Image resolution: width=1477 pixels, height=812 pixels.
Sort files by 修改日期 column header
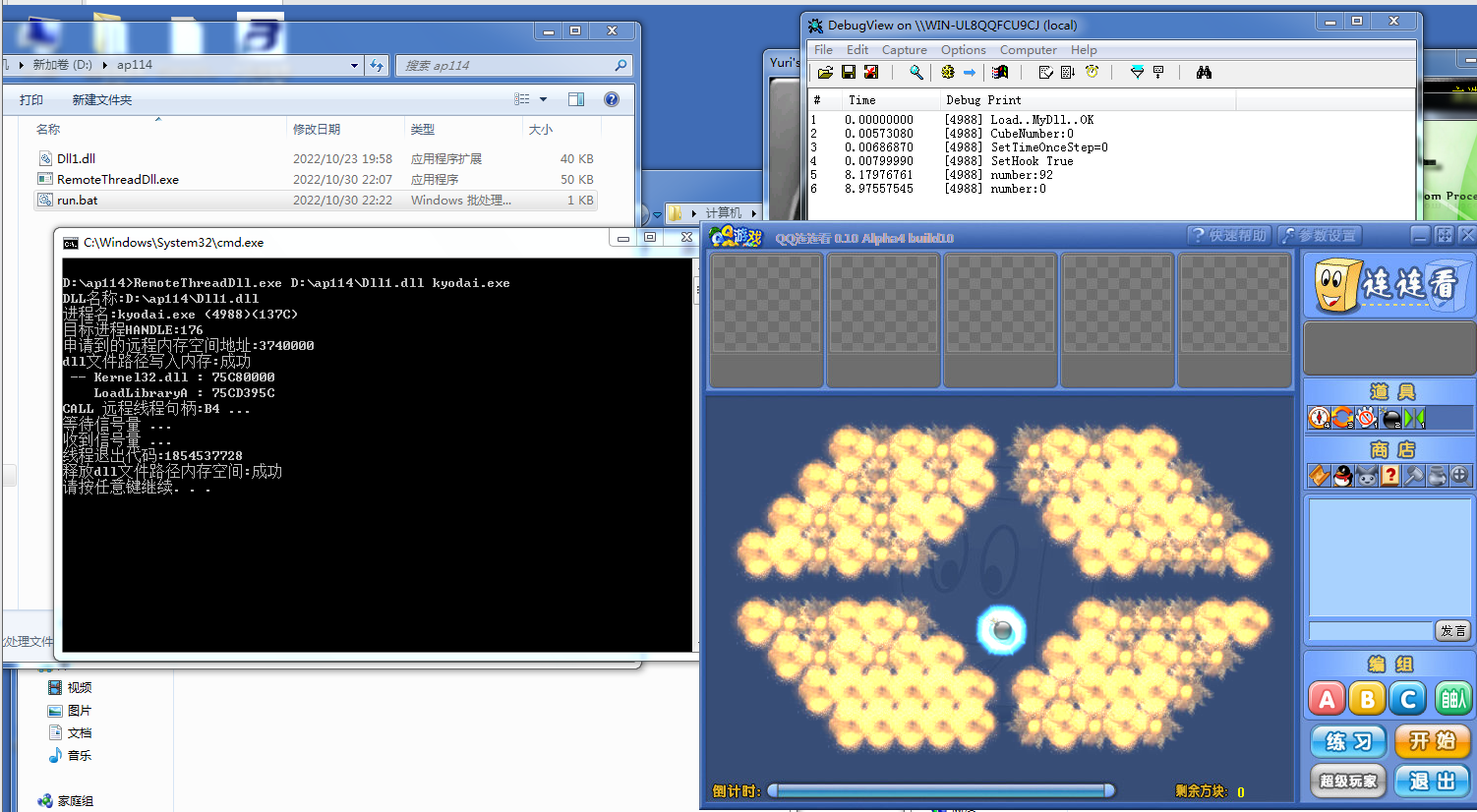[344, 130]
